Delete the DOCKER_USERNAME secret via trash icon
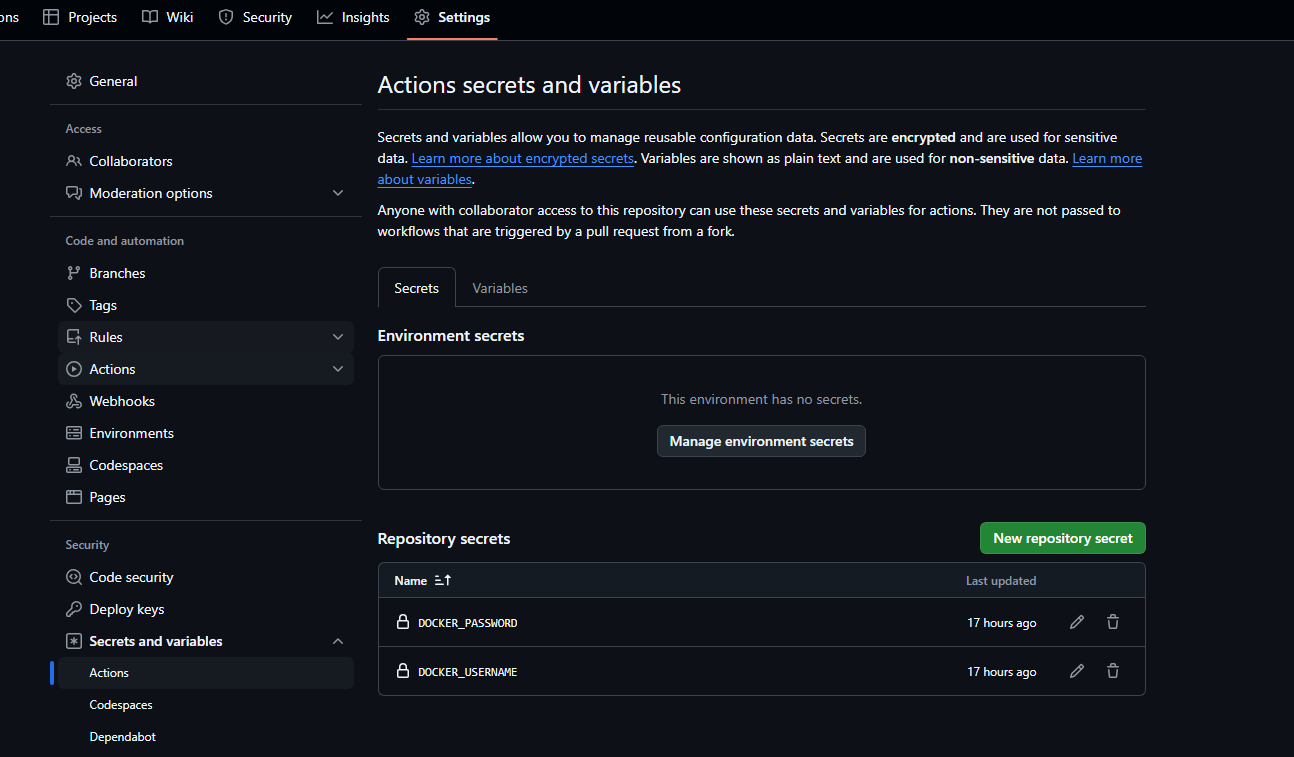The width and height of the screenshot is (1294, 757). coord(1112,671)
